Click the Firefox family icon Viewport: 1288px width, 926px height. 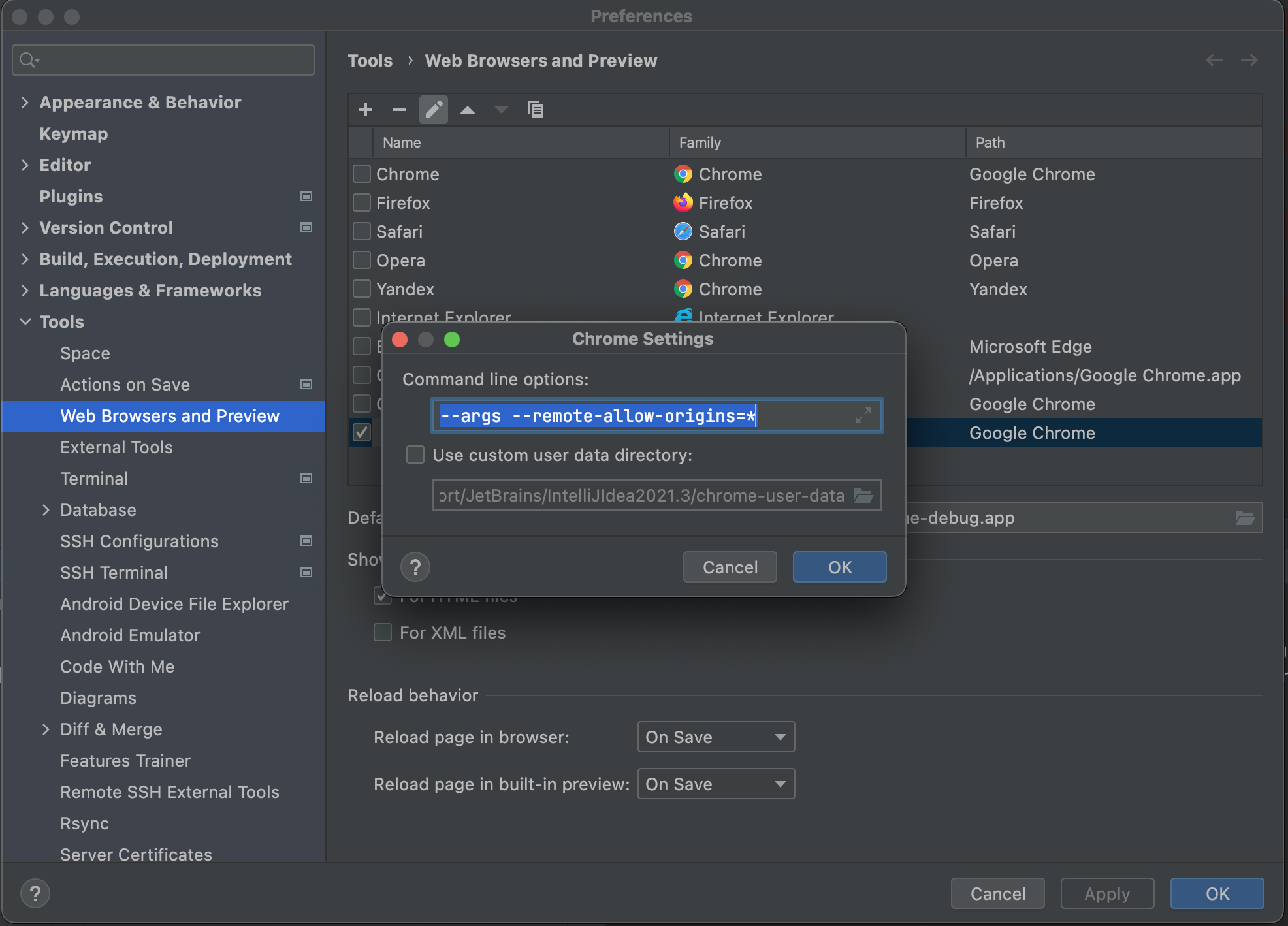[683, 203]
